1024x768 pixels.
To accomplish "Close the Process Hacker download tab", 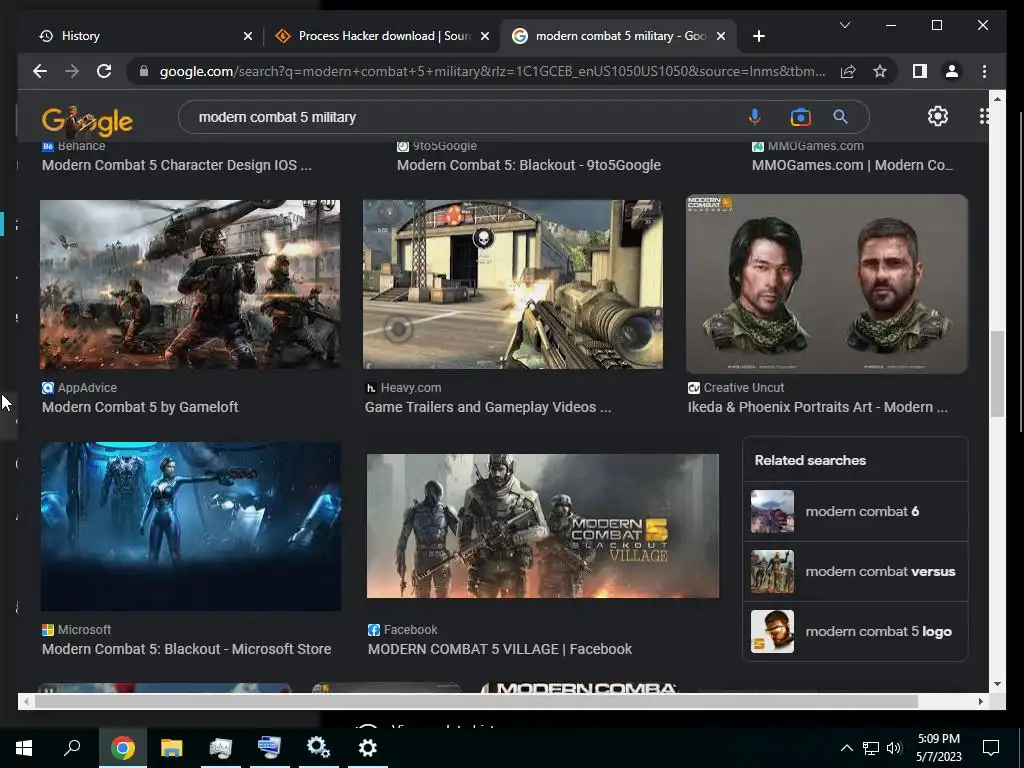I will (485, 36).
